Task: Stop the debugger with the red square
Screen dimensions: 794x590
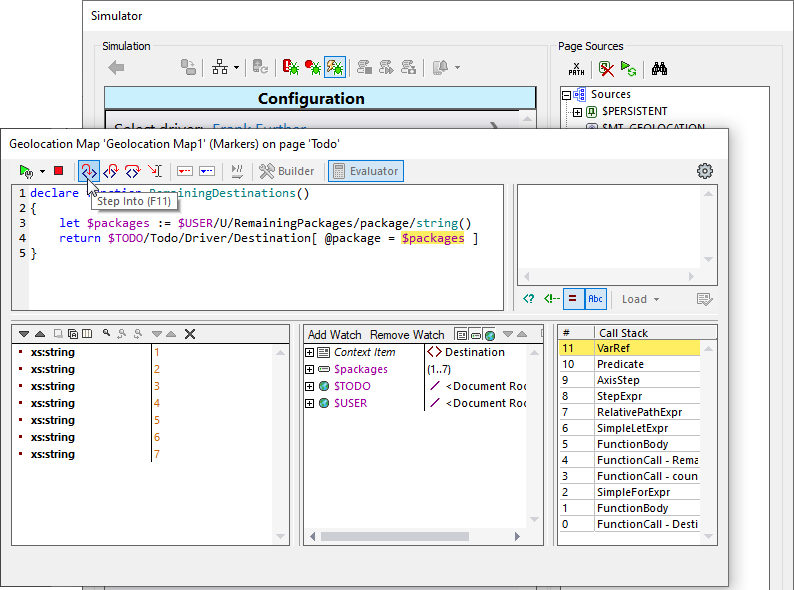Action: tap(59, 171)
